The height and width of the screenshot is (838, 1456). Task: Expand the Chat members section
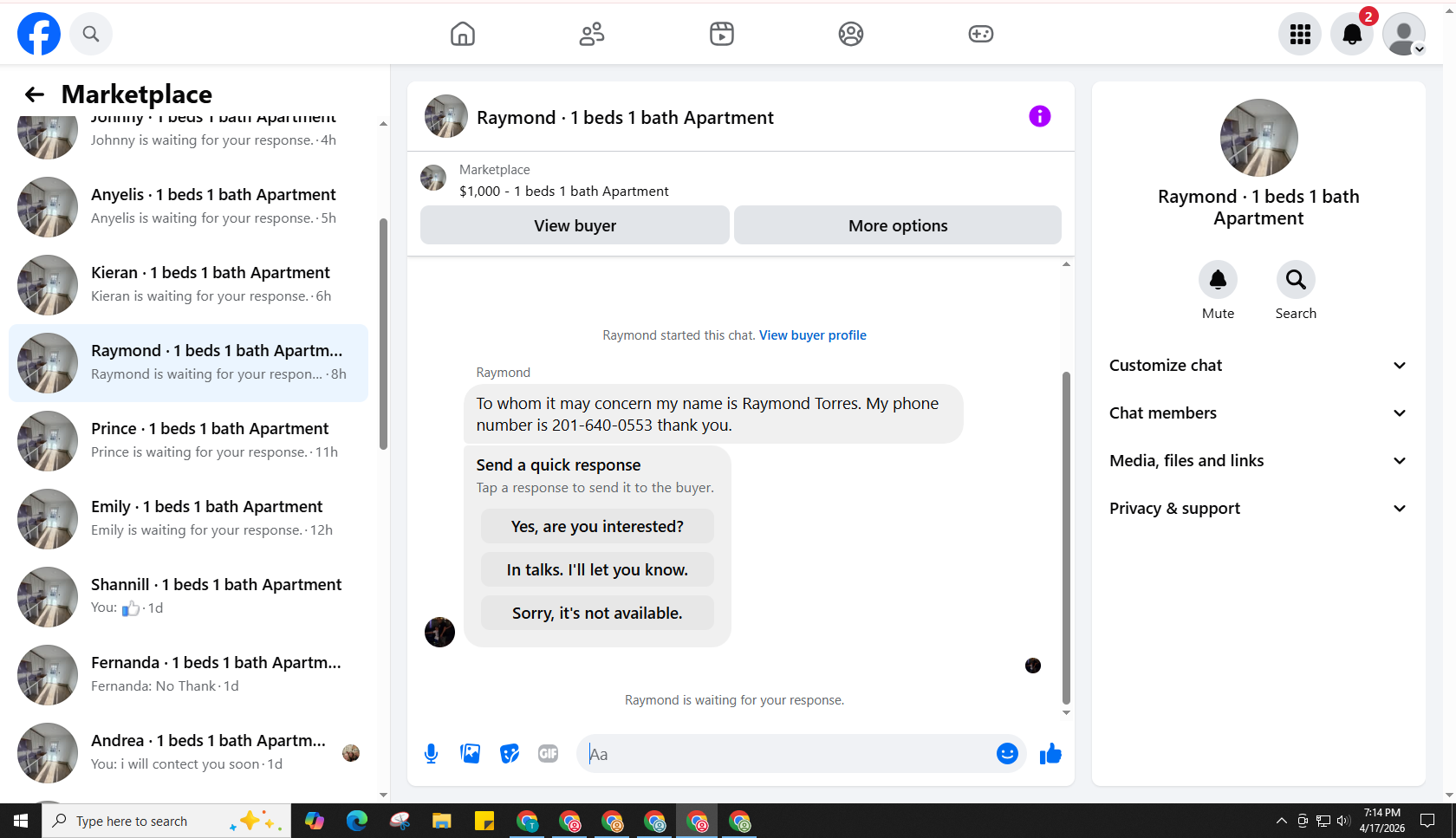(1258, 413)
